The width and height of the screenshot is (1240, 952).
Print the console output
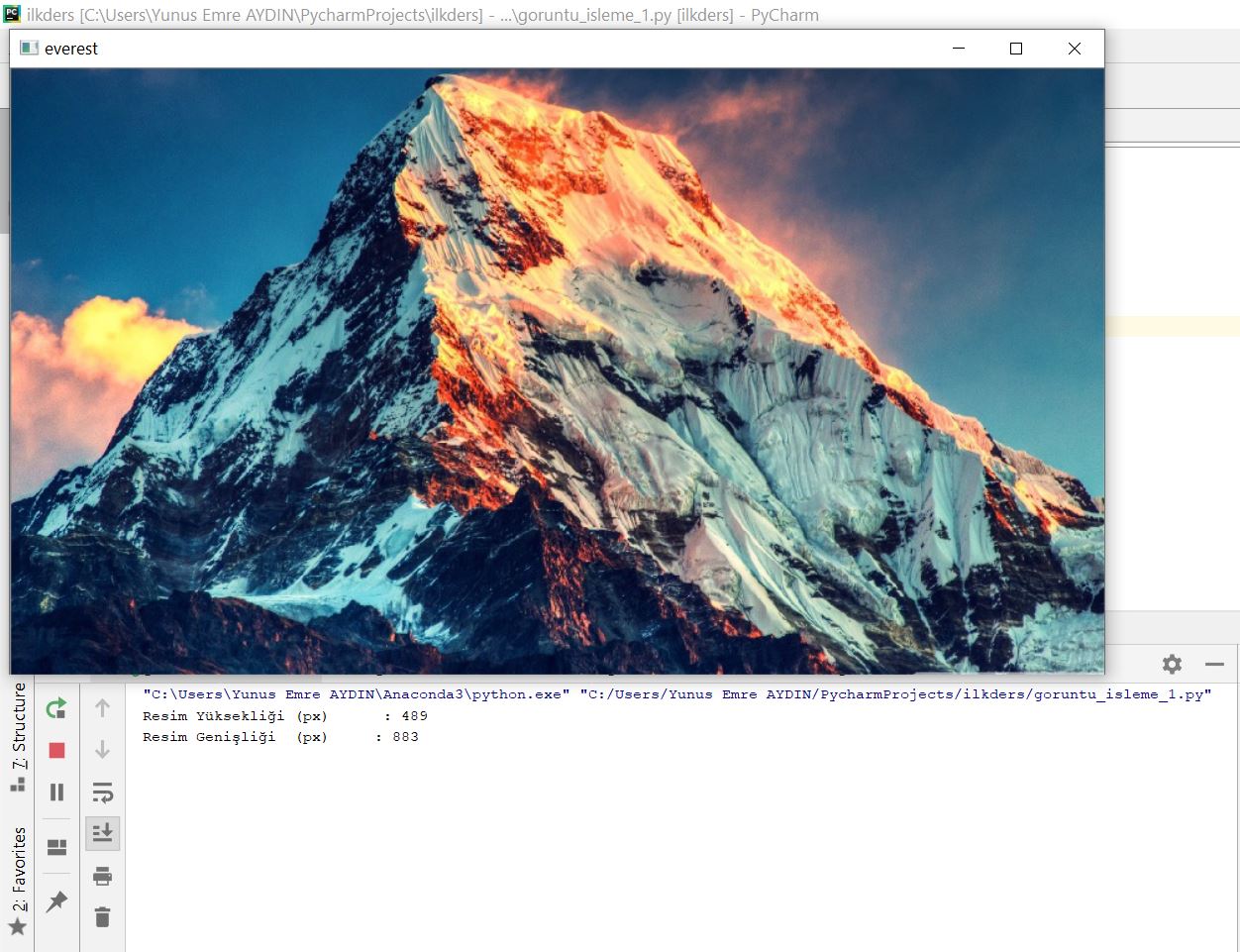coord(102,876)
